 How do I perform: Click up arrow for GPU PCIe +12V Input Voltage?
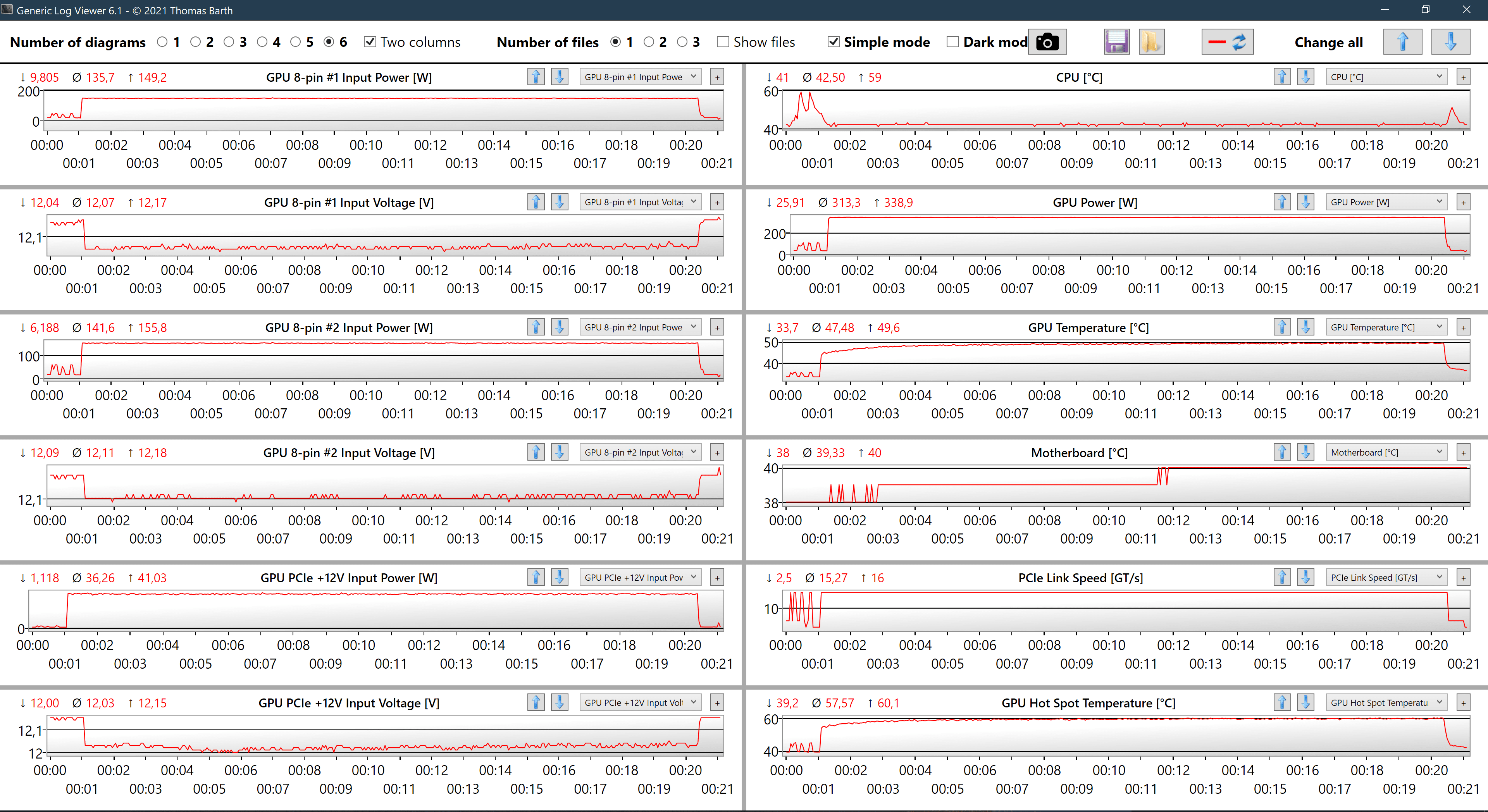[536, 702]
